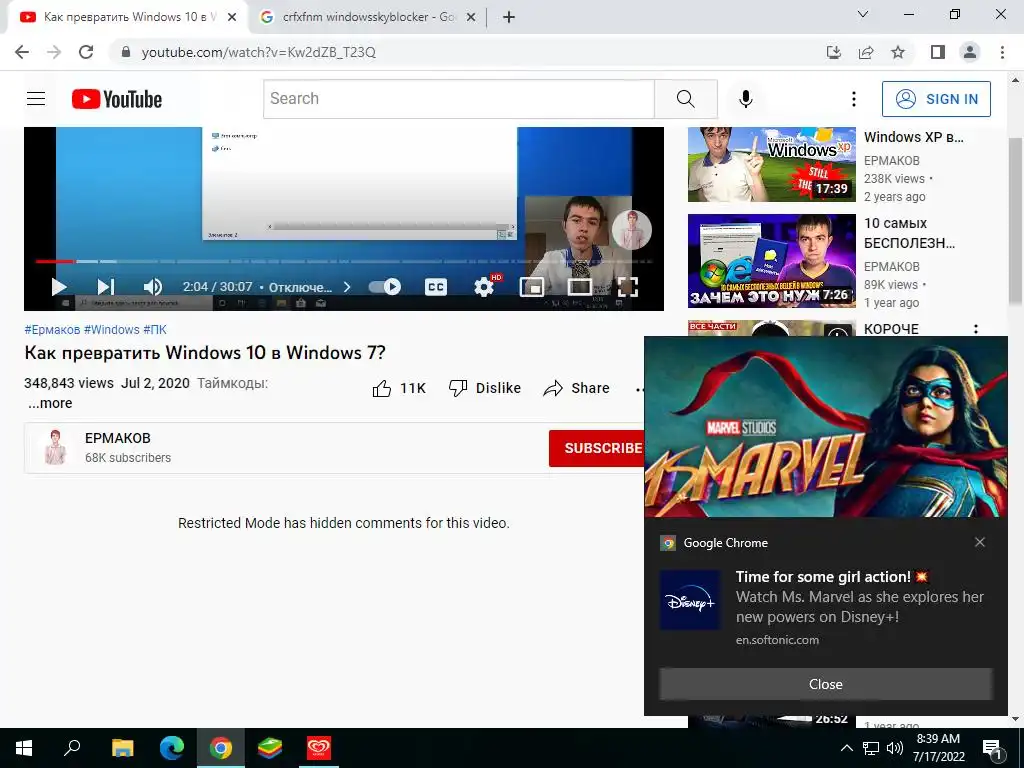
Task: Bookmark this page with the star
Action: pyautogui.click(x=898, y=52)
